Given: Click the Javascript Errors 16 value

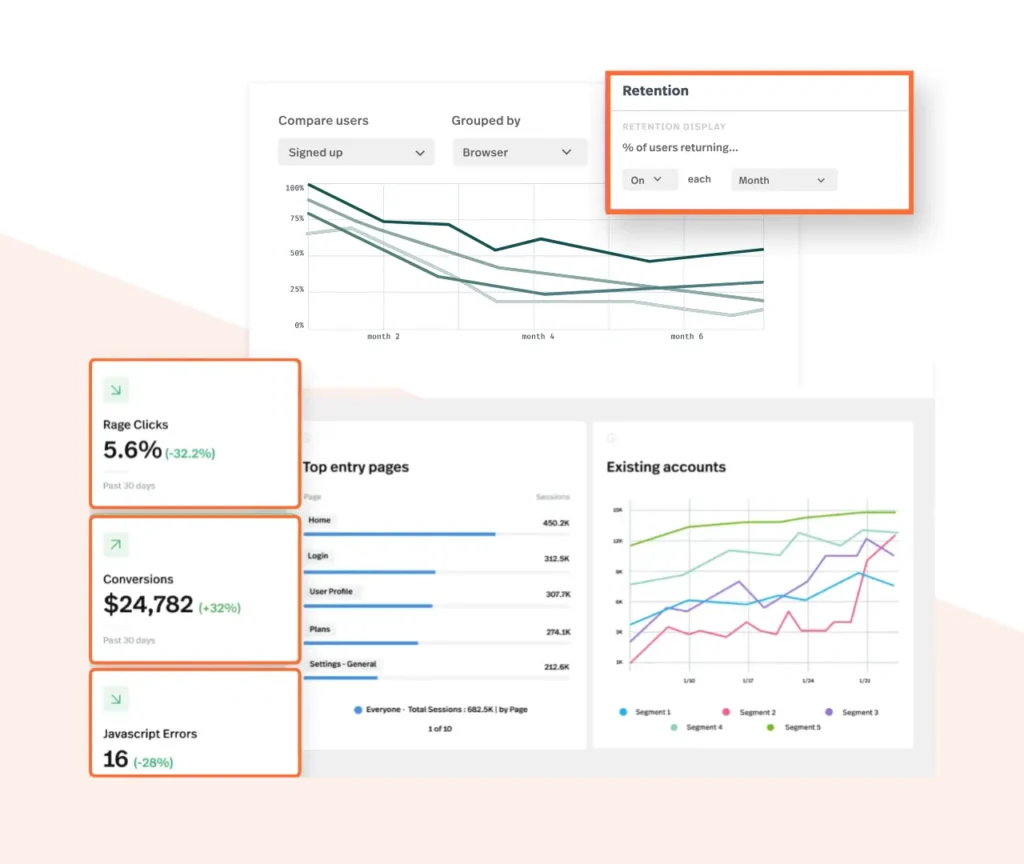Looking at the screenshot, I should 116,759.
